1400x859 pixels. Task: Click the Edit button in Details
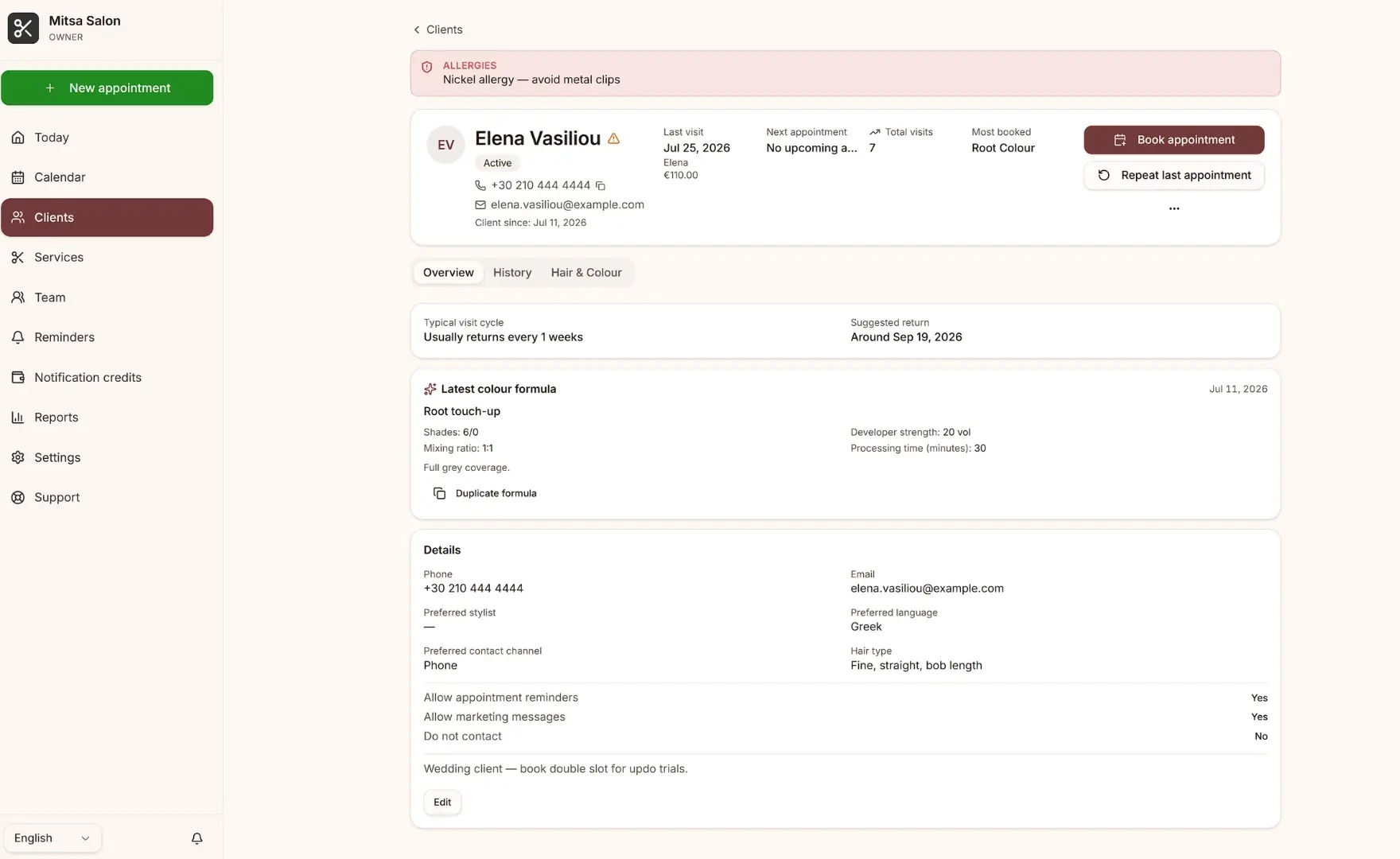click(x=442, y=803)
